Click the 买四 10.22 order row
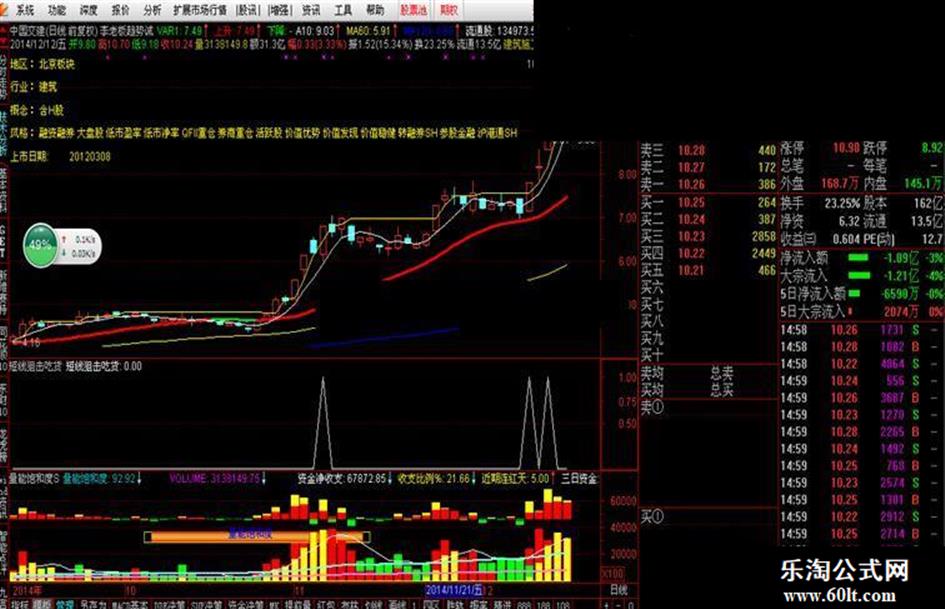 click(708, 253)
